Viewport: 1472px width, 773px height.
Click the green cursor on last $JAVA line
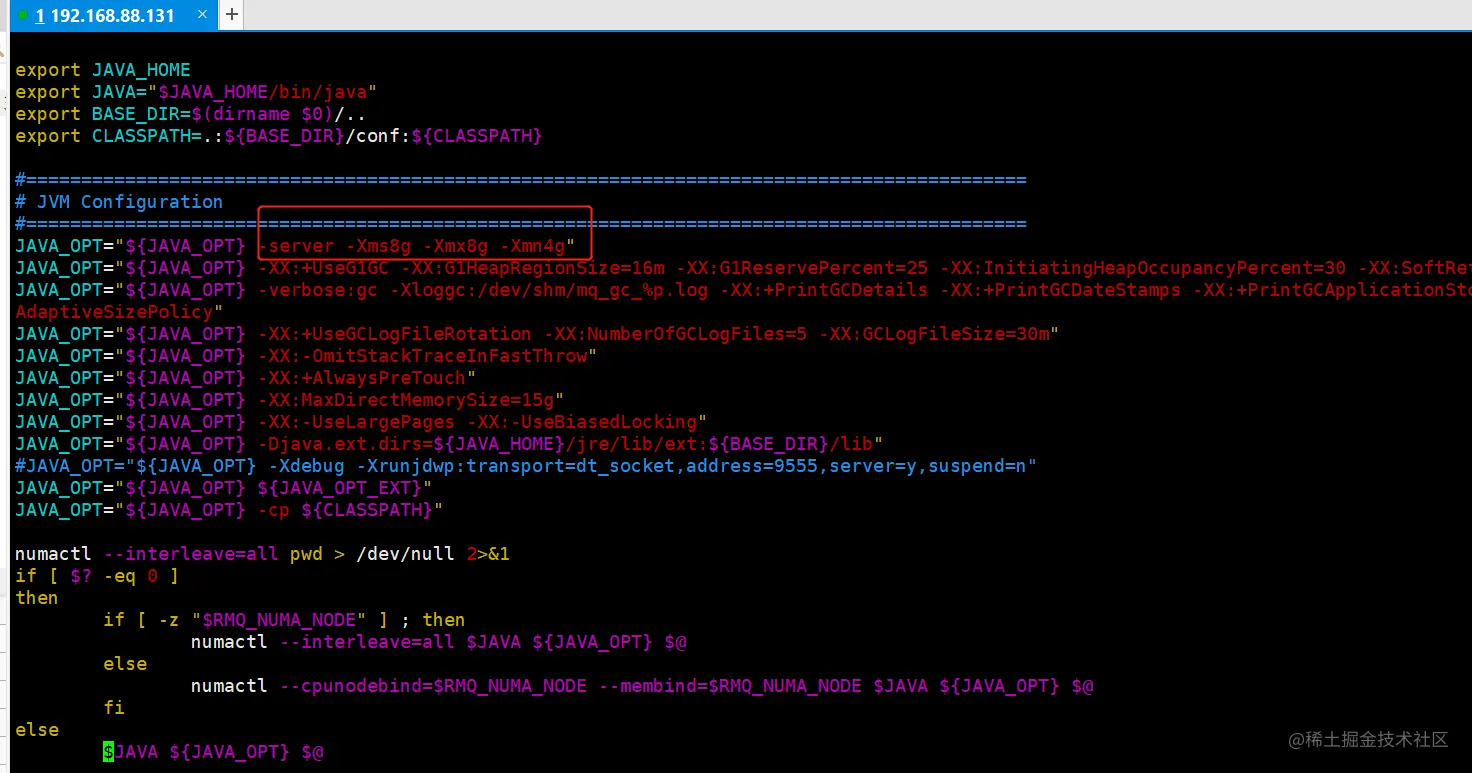pyautogui.click(x=108, y=752)
